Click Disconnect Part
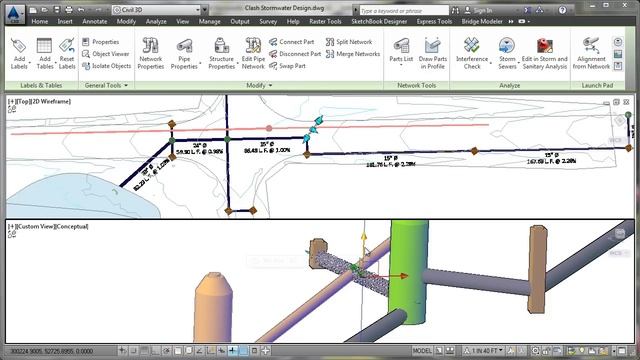 (295, 54)
